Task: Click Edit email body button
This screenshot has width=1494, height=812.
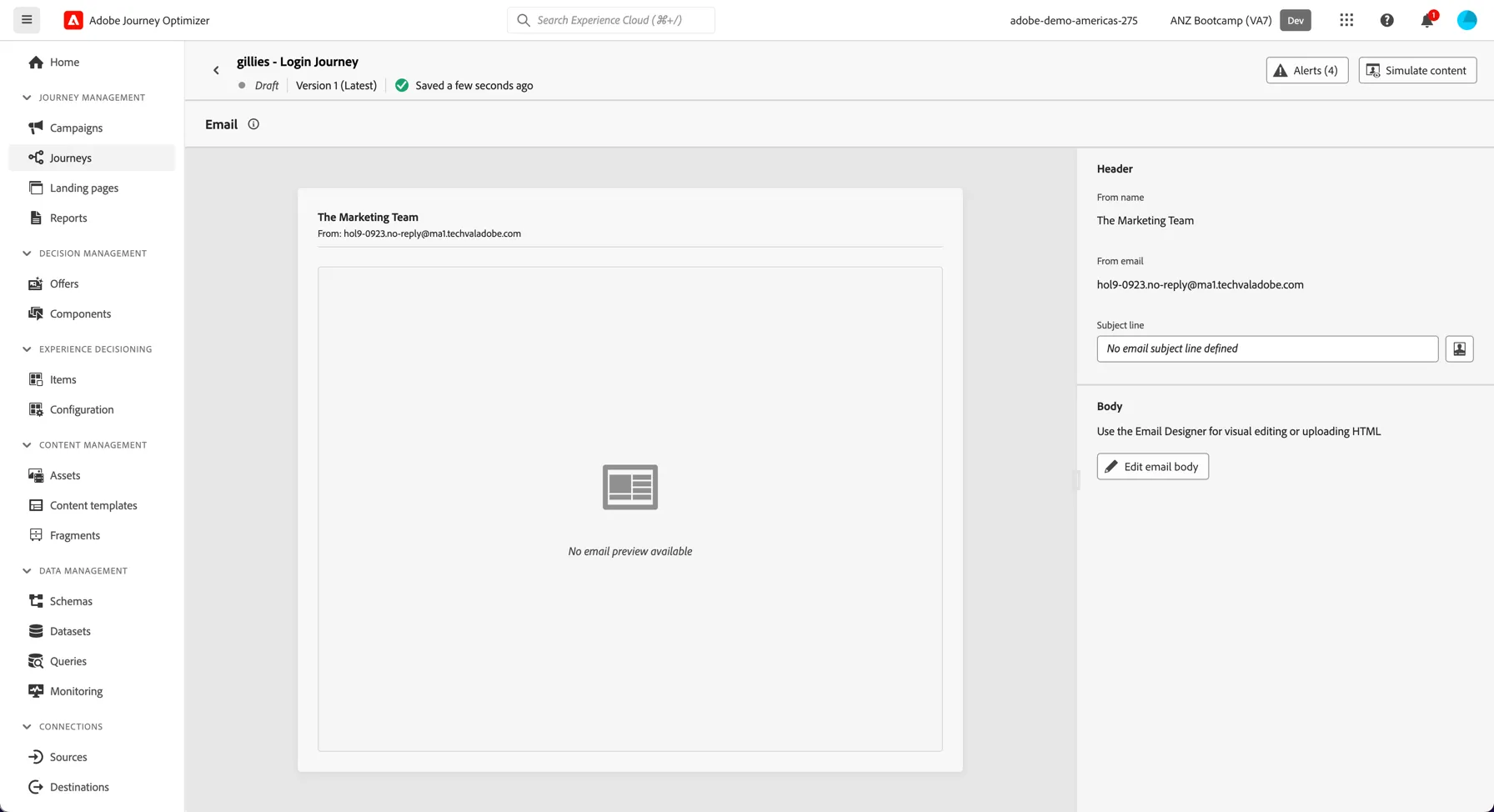Action: (x=1152, y=466)
